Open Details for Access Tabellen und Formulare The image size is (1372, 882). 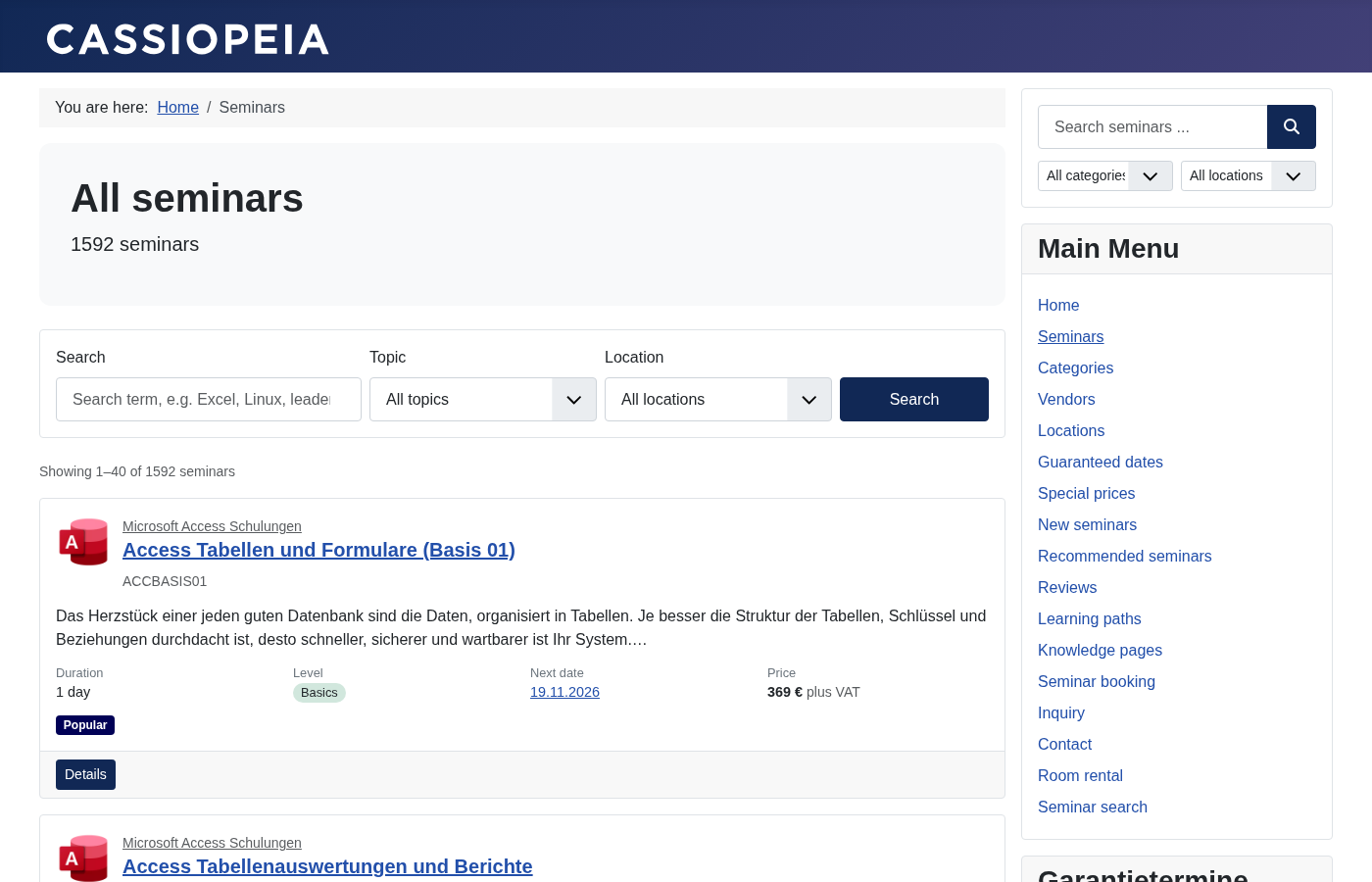[x=85, y=774]
